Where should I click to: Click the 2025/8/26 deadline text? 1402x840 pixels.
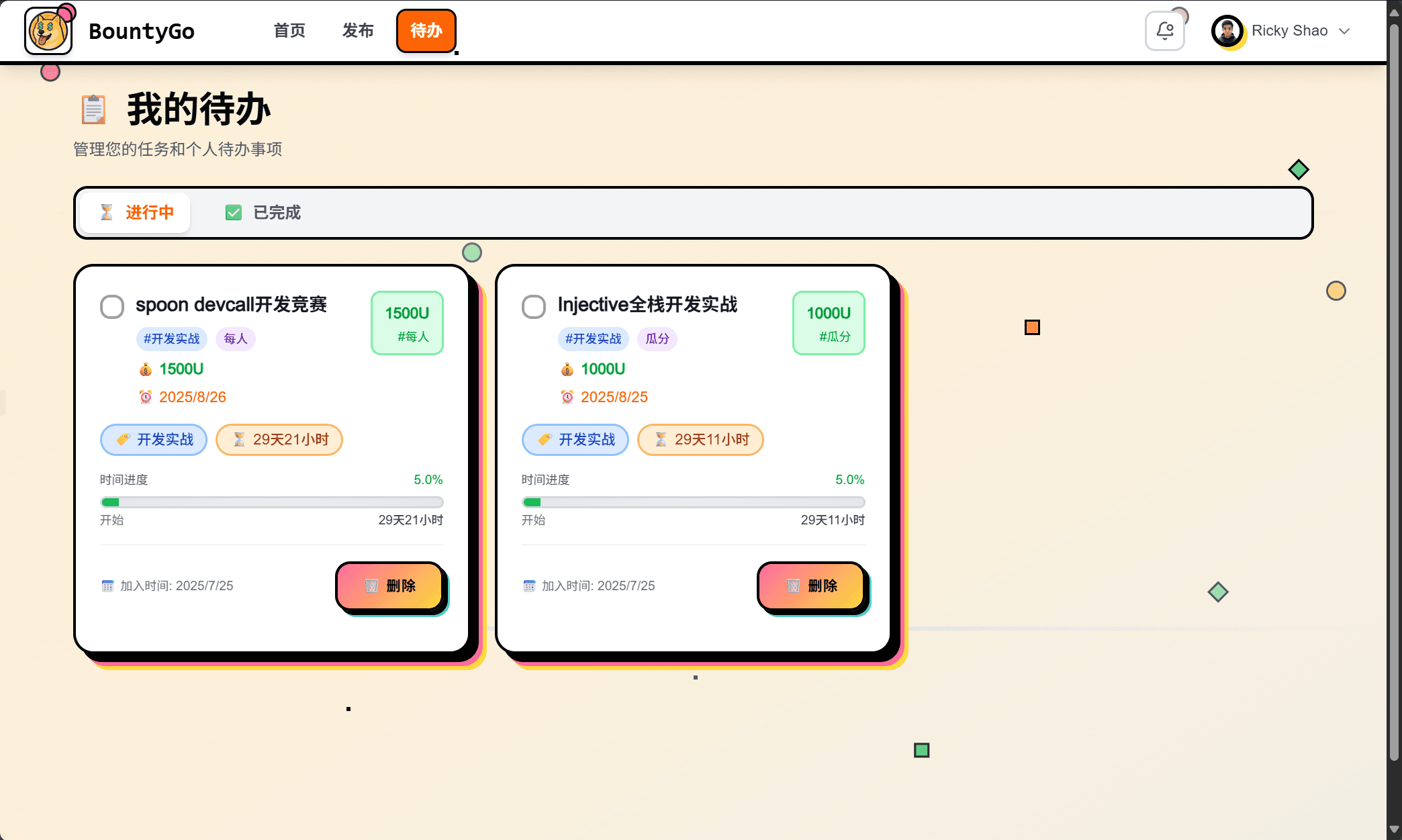click(x=192, y=397)
